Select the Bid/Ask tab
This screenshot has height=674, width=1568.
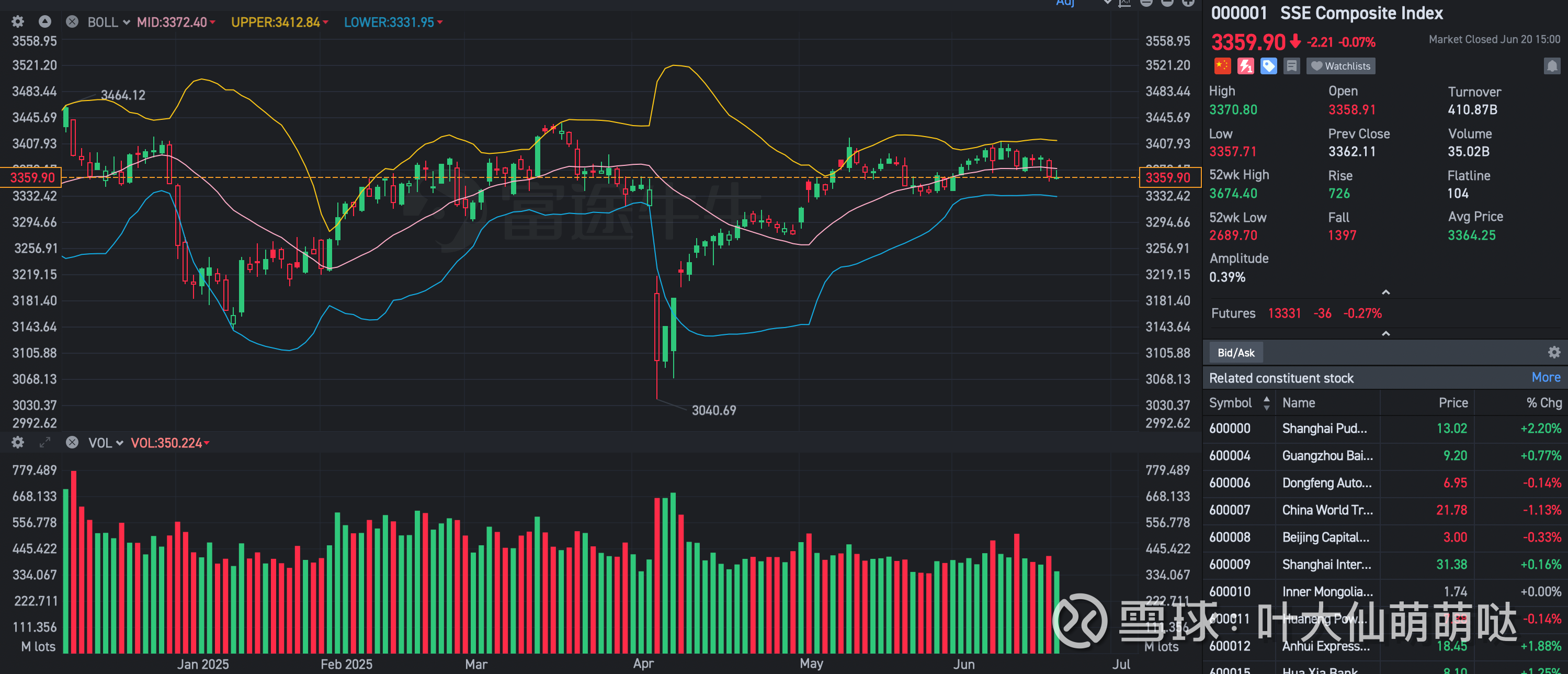(1236, 353)
